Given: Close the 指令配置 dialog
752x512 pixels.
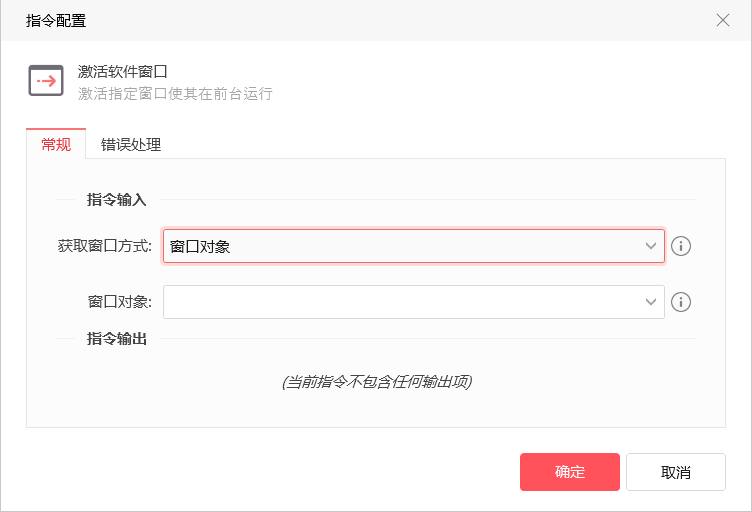Looking at the screenshot, I should pyautogui.click(x=723, y=20).
